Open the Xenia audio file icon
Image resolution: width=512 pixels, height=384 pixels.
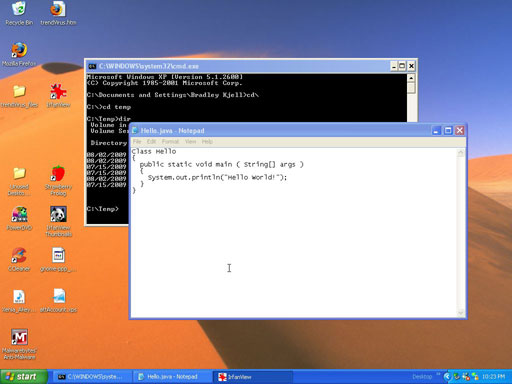click(x=19, y=301)
